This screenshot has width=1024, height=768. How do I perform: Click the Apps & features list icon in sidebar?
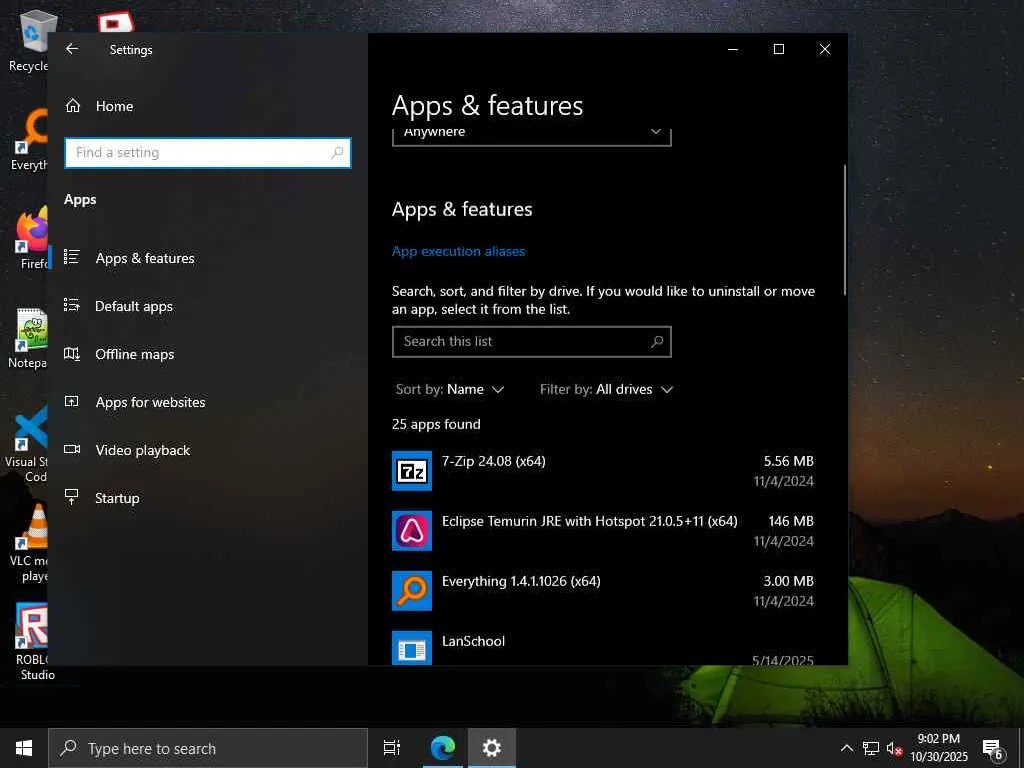[72, 257]
